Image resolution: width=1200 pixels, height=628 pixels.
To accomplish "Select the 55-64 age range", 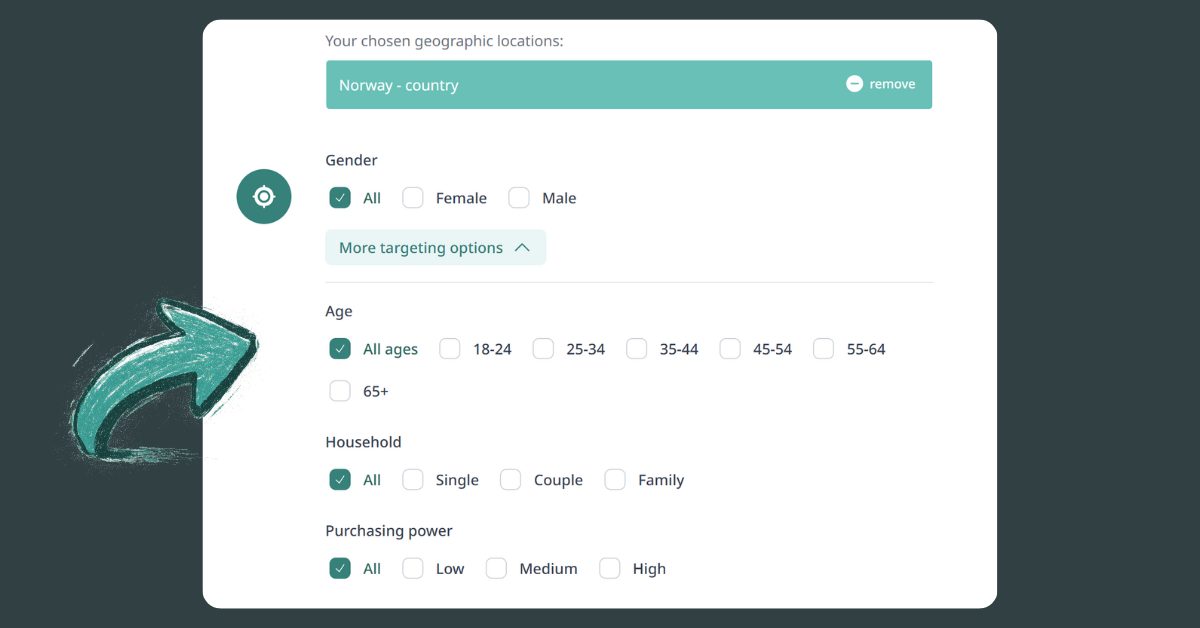I will pyautogui.click(x=824, y=349).
